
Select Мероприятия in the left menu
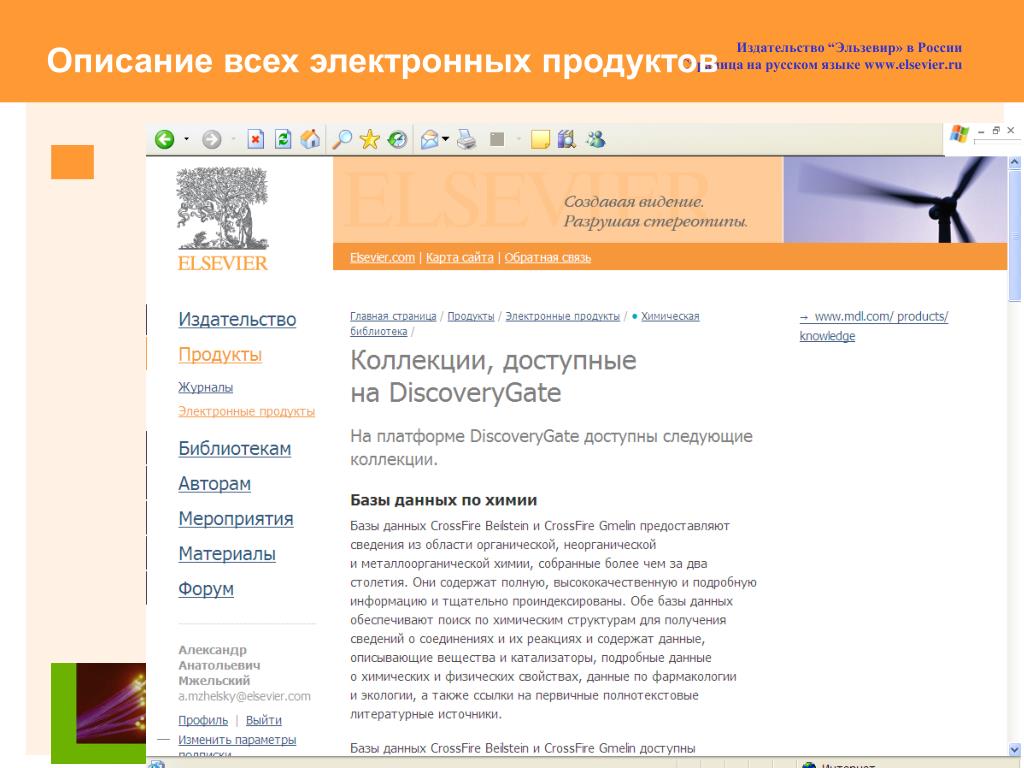click(236, 519)
